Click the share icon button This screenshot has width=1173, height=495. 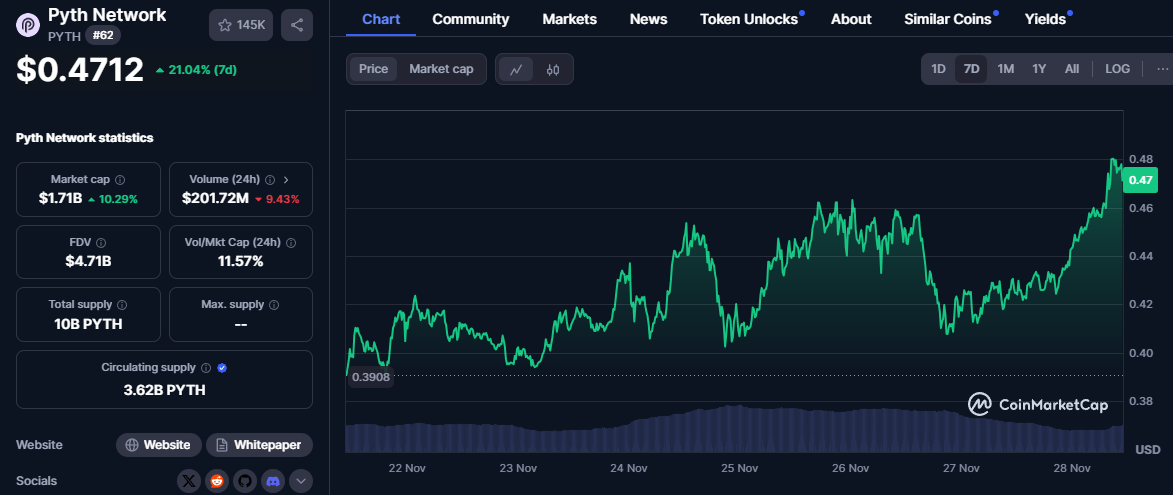(x=297, y=25)
